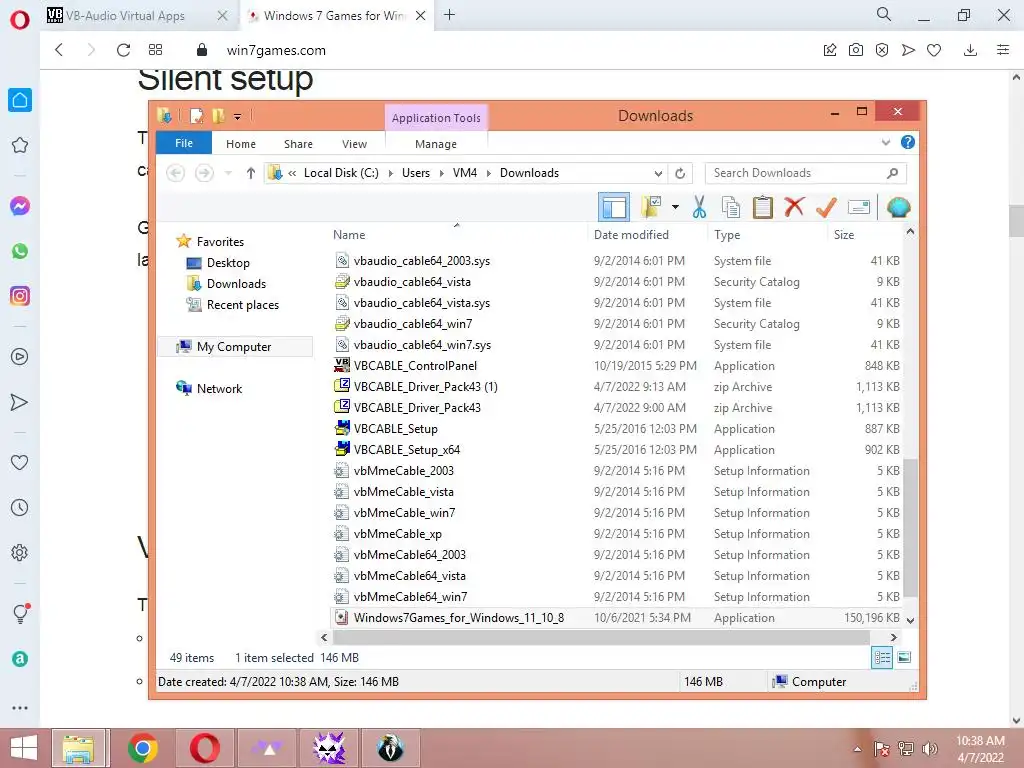Image resolution: width=1024 pixels, height=768 pixels.
Task: Open the Manage ribbon tab
Action: tap(436, 144)
